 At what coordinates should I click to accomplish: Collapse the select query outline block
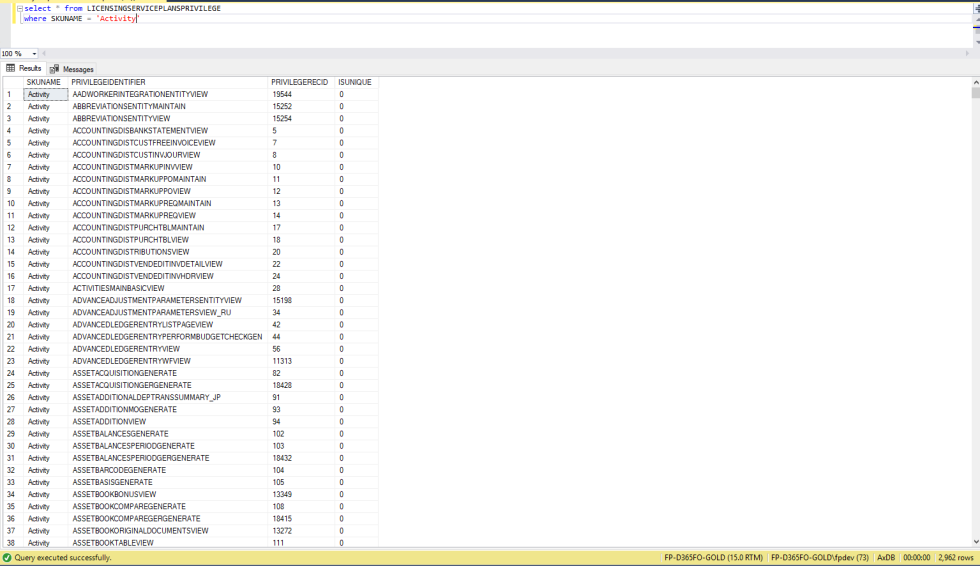click(19, 8)
